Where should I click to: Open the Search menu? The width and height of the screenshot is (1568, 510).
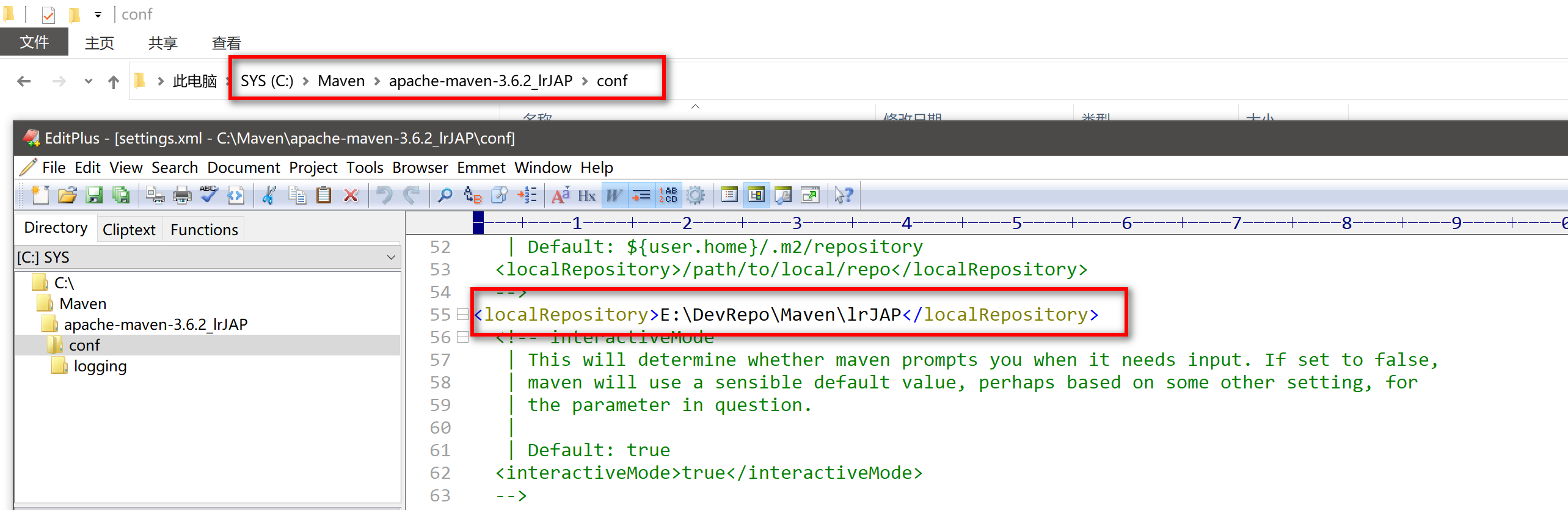coord(175,167)
